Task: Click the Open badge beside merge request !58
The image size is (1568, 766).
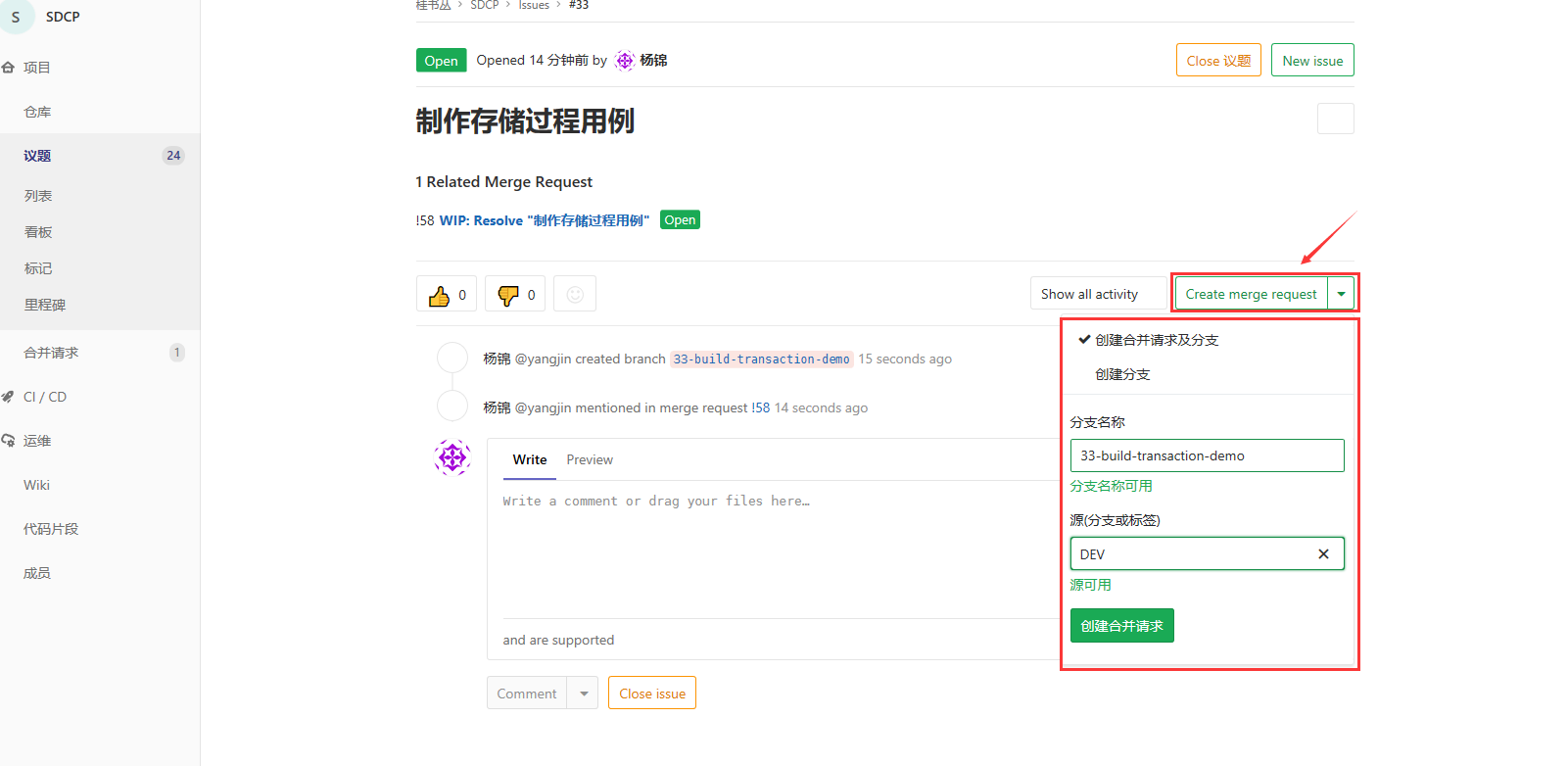Action: (x=680, y=219)
